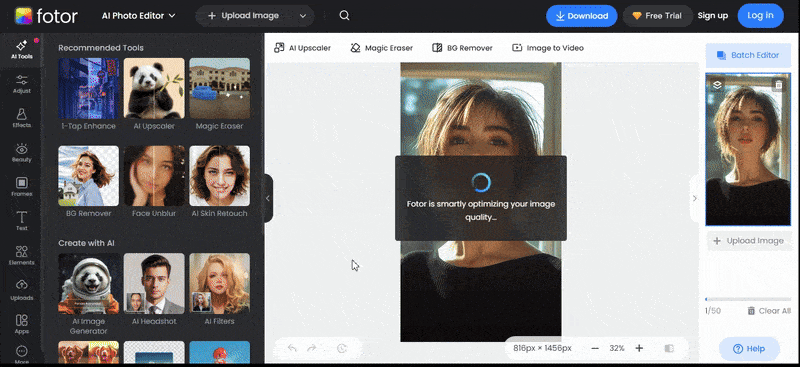Click the search magnifier icon
The image size is (800, 367).
click(344, 16)
